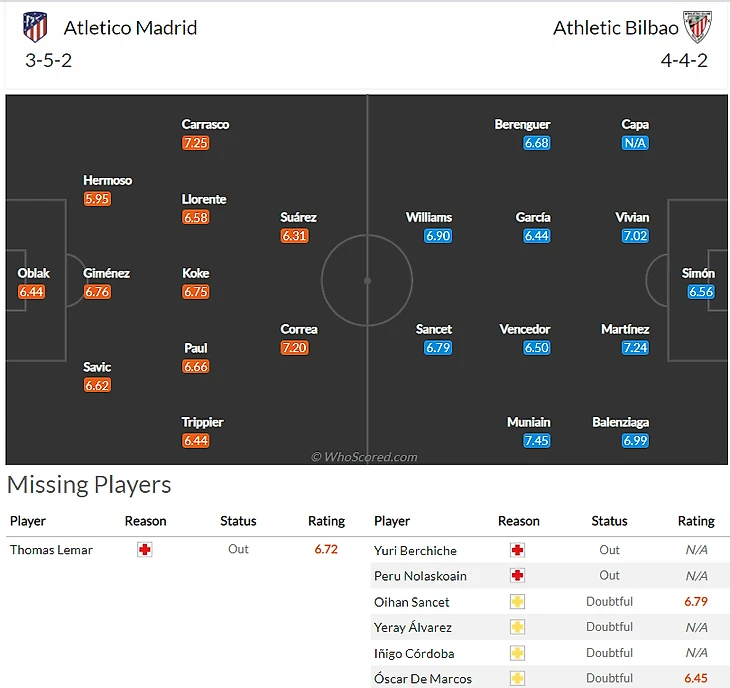The image size is (730, 688).
Task: Click the Rating column header for Bilbao
Action: [x=696, y=521]
